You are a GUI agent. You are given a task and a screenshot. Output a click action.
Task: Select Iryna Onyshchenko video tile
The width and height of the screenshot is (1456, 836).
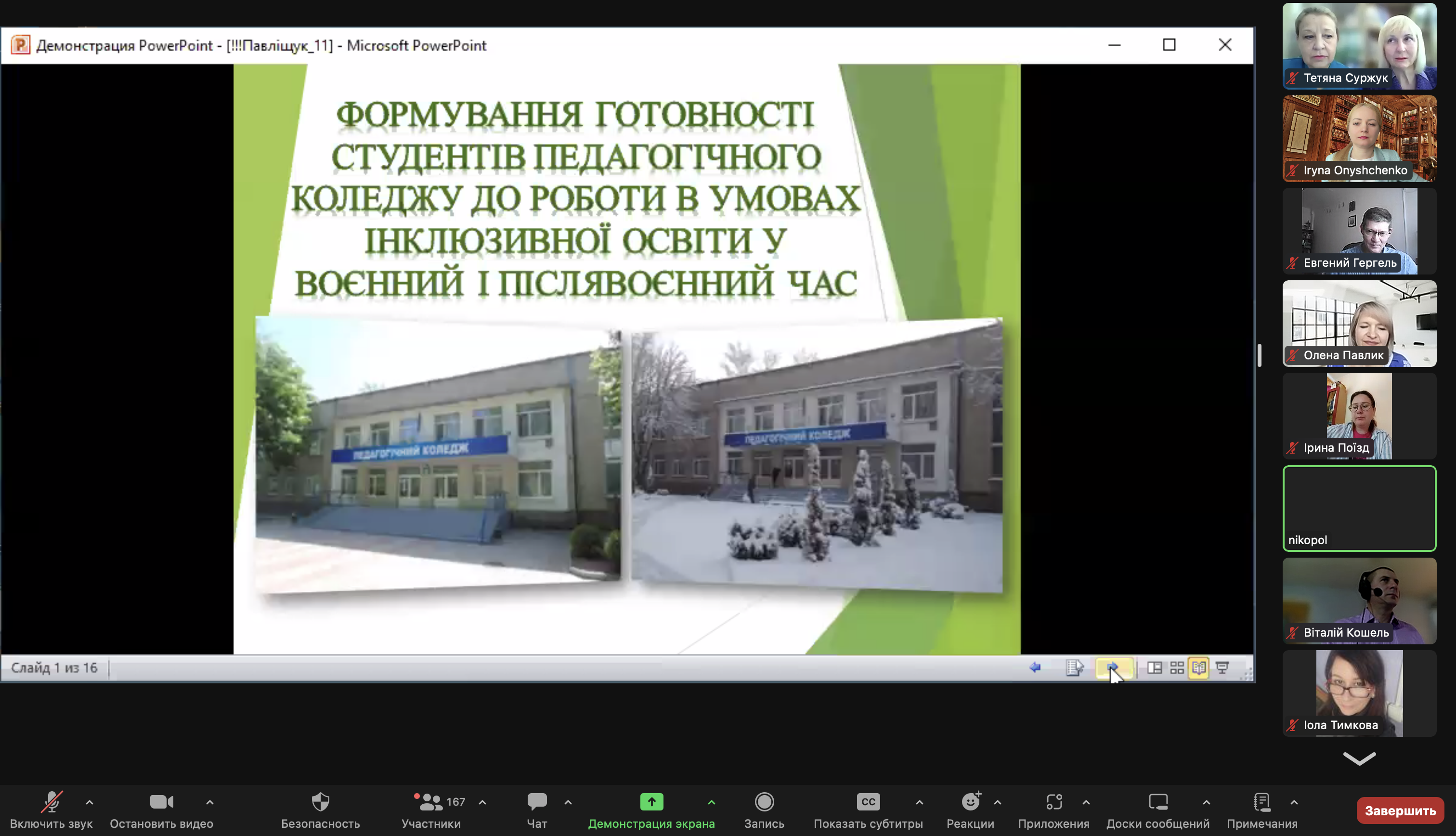1360,138
